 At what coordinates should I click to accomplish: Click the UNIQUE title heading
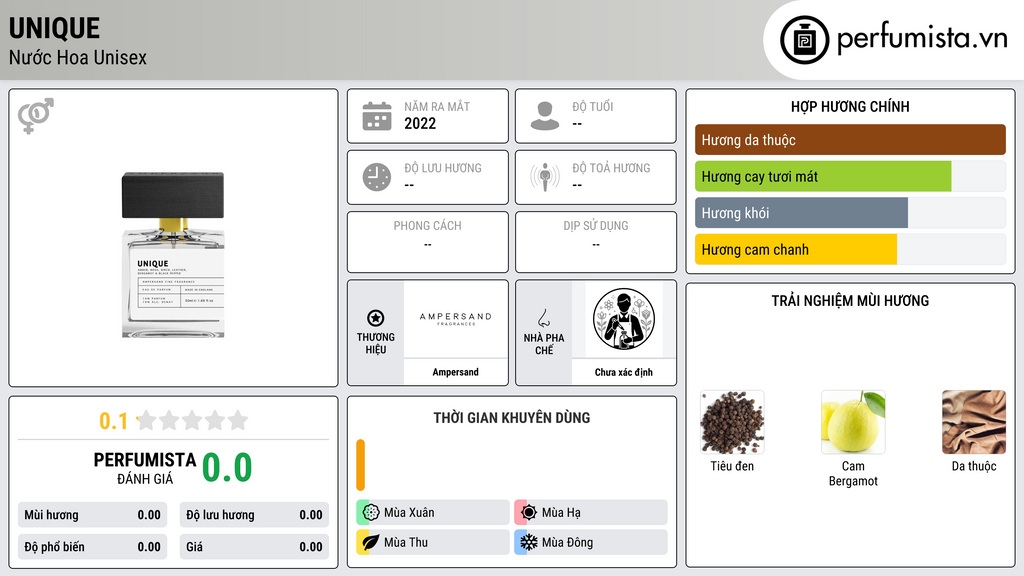pos(54,29)
